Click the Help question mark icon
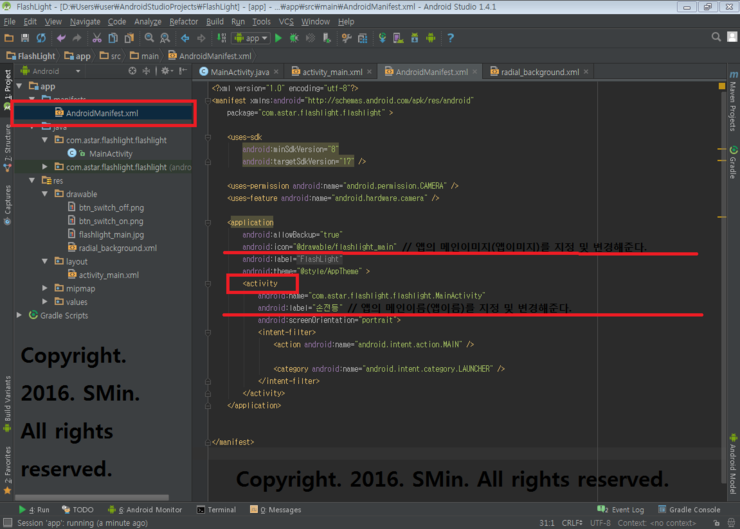Screen dimensions: 740x529 (x=450, y=38)
